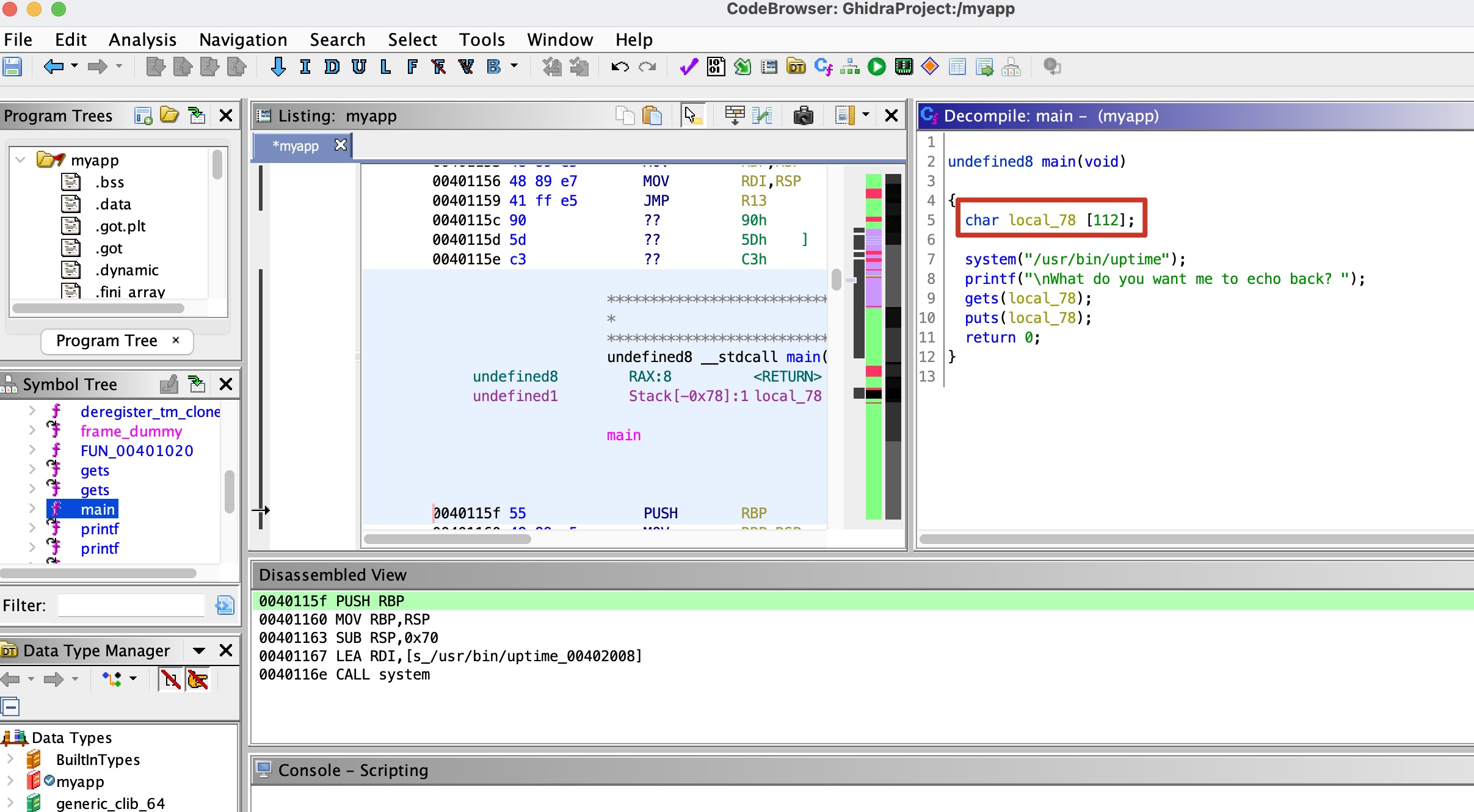Image resolution: width=1474 pixels, height=812 pixels.
Task: Open the Data Type Manager dropdown menu arrow
Action: 198,651
